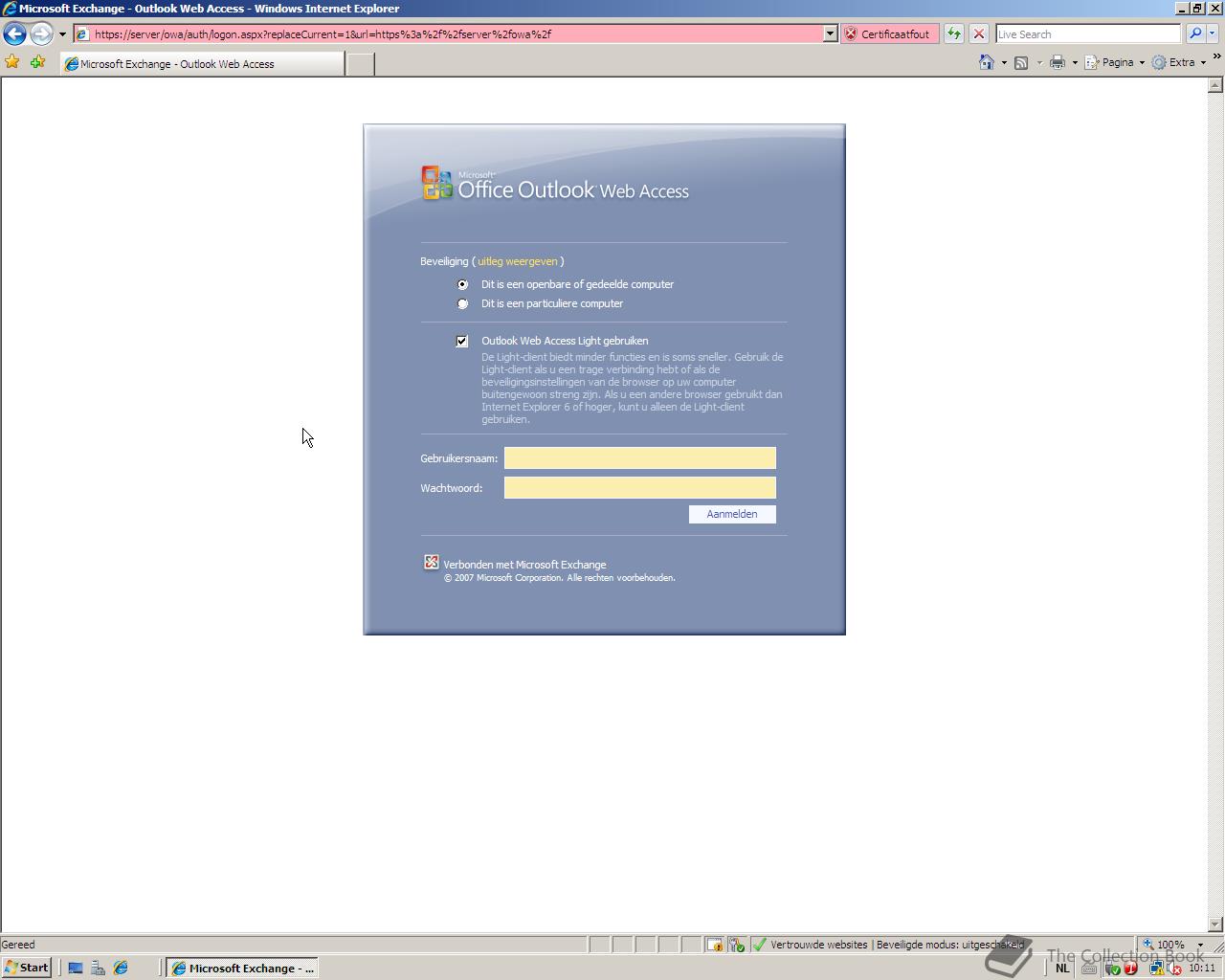Click the vertical scrollbar down arrow
The image size is (1225, 980).
pos(1215,924)
